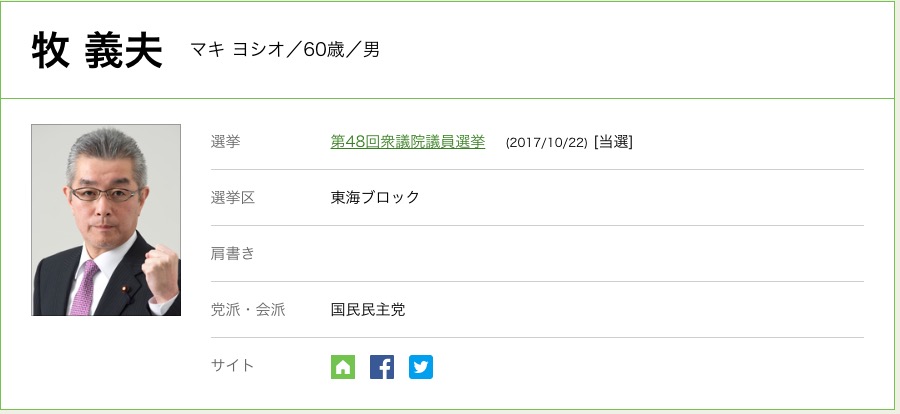
Task: Click the 男 gender text
Action: point(371,49)
